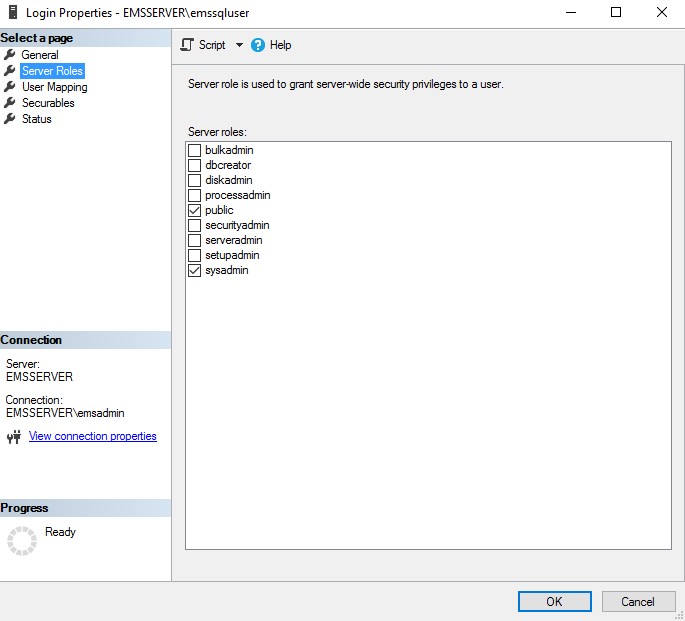This screenshot has height=621, width=685.
Task: Click the wrench icon beside Server Roles
Action: click(x=9, y=71)
